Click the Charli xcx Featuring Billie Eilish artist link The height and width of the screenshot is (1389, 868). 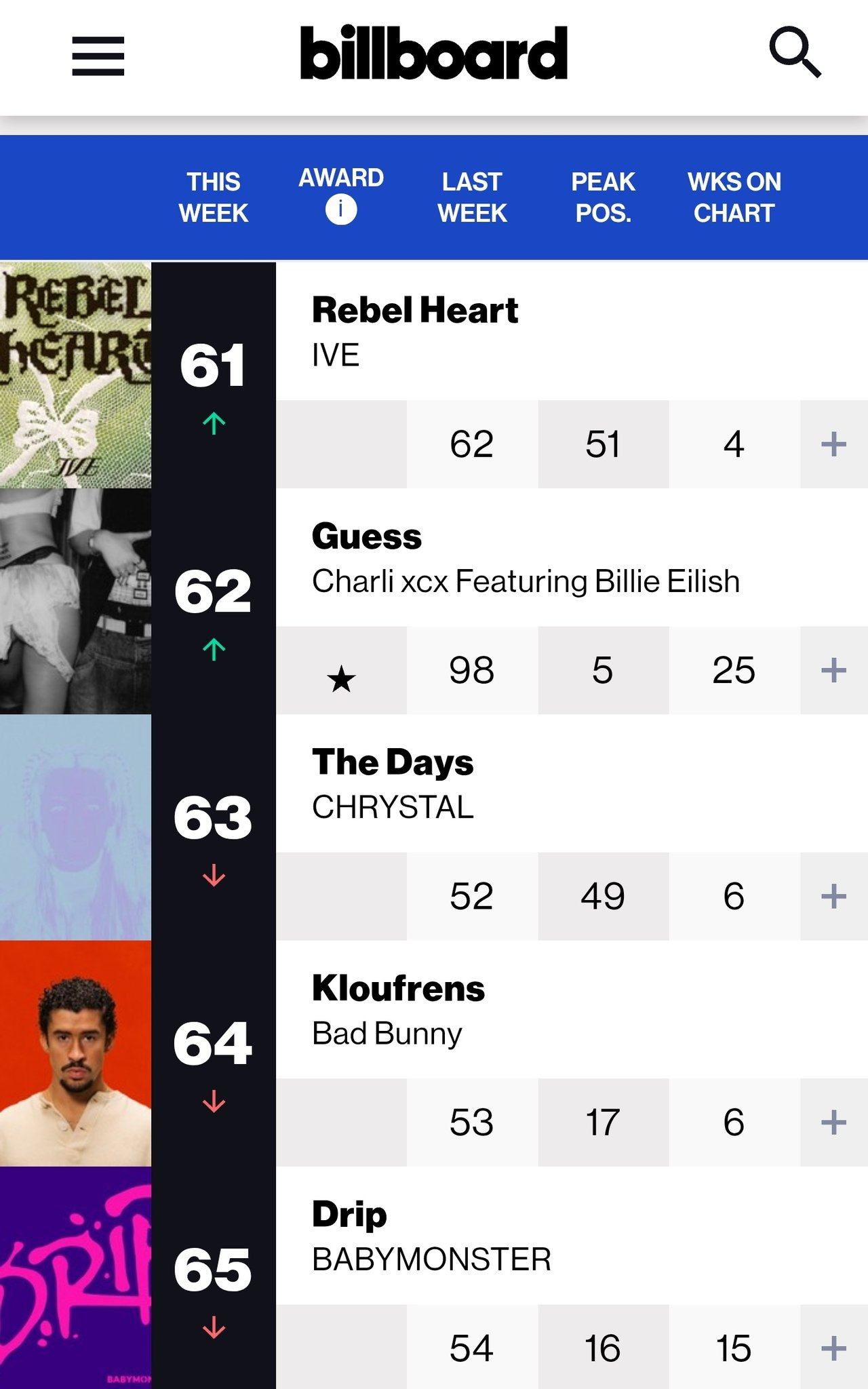(526, 581)
